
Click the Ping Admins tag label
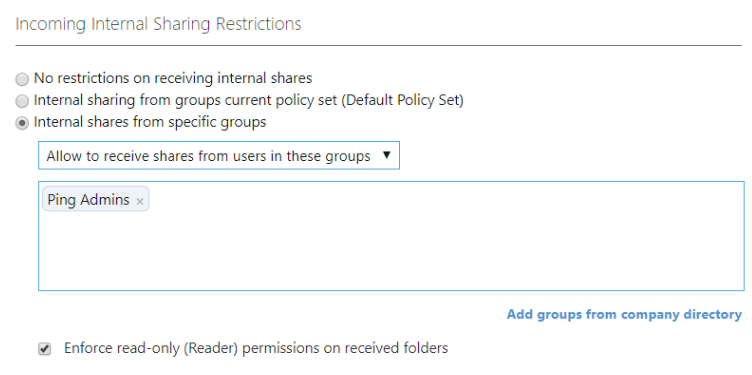coord(88,200)
